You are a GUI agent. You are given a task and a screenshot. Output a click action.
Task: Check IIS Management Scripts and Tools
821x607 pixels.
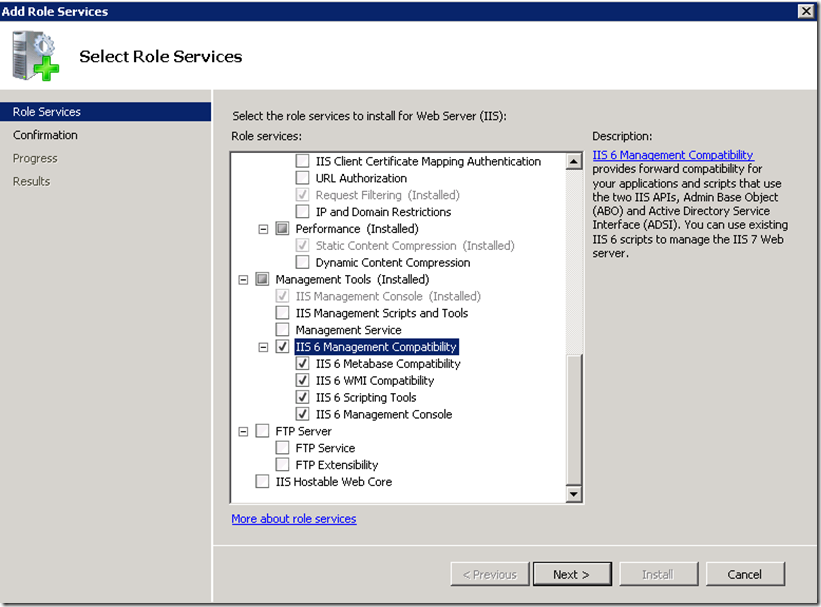[x=282, y=313]
